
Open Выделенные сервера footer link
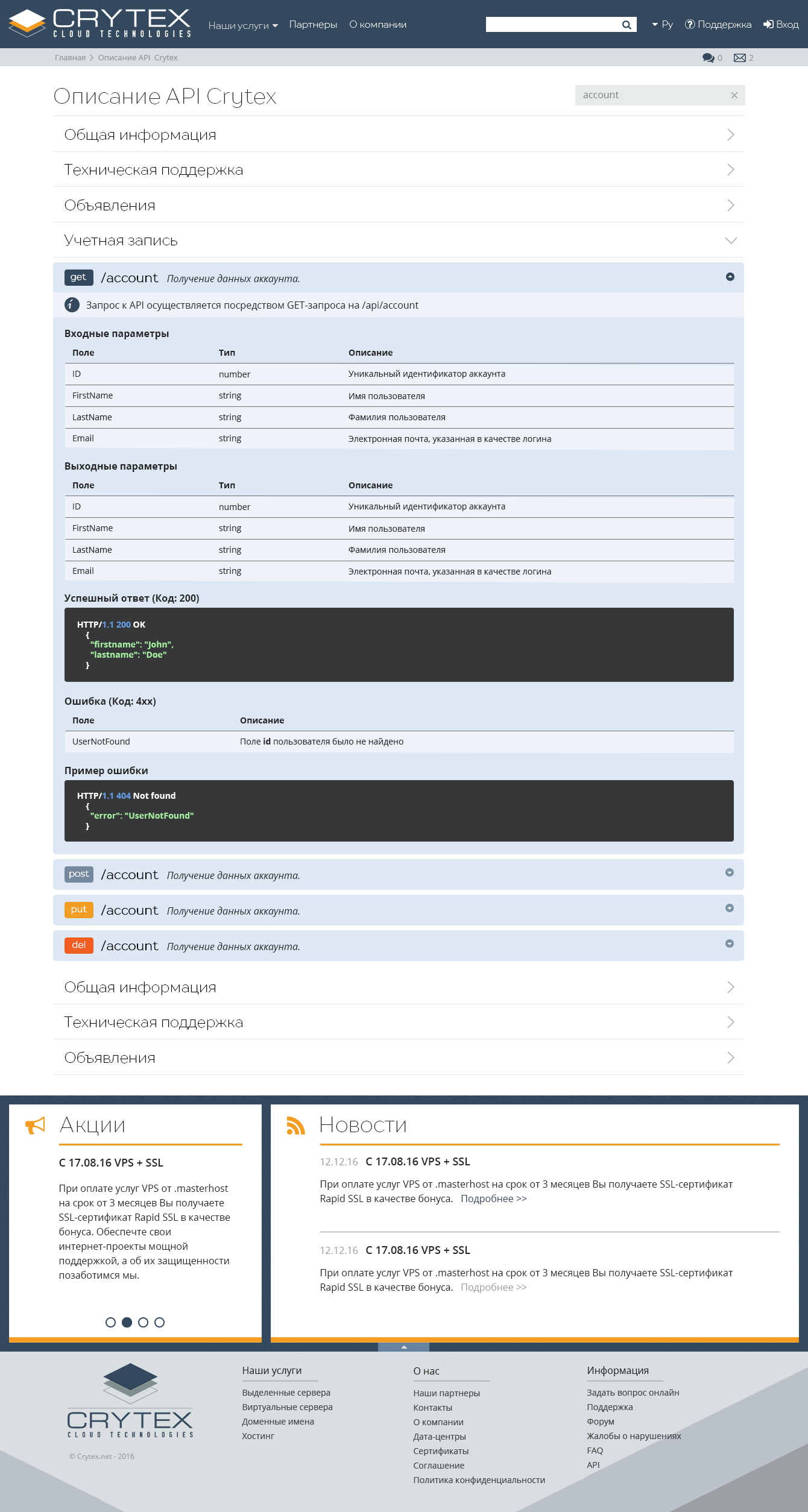click(x=286, y=1393)
